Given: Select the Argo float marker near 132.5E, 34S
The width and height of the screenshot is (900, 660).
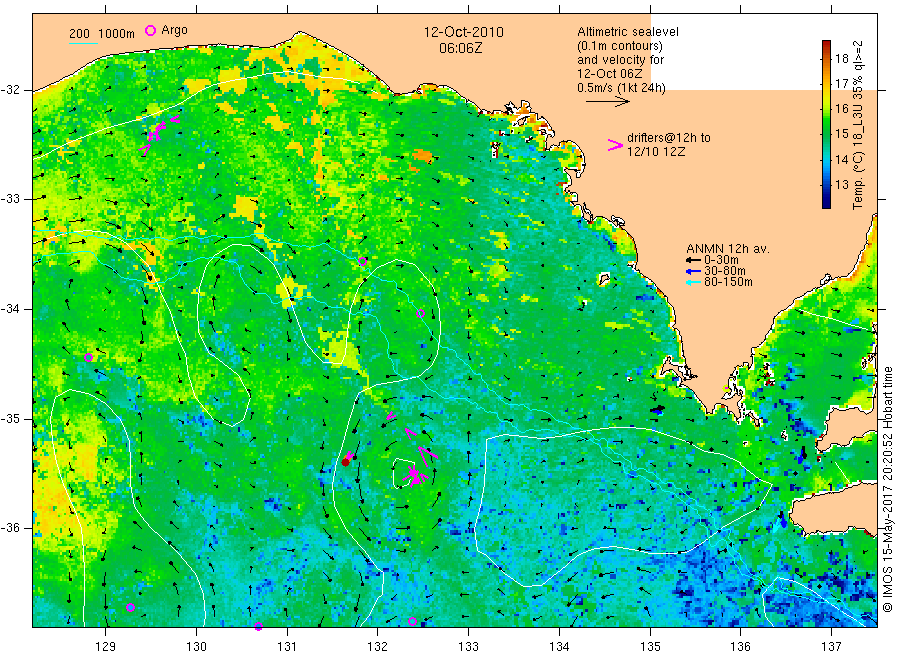Looking at the screenshot, I should tap(420, 313).
